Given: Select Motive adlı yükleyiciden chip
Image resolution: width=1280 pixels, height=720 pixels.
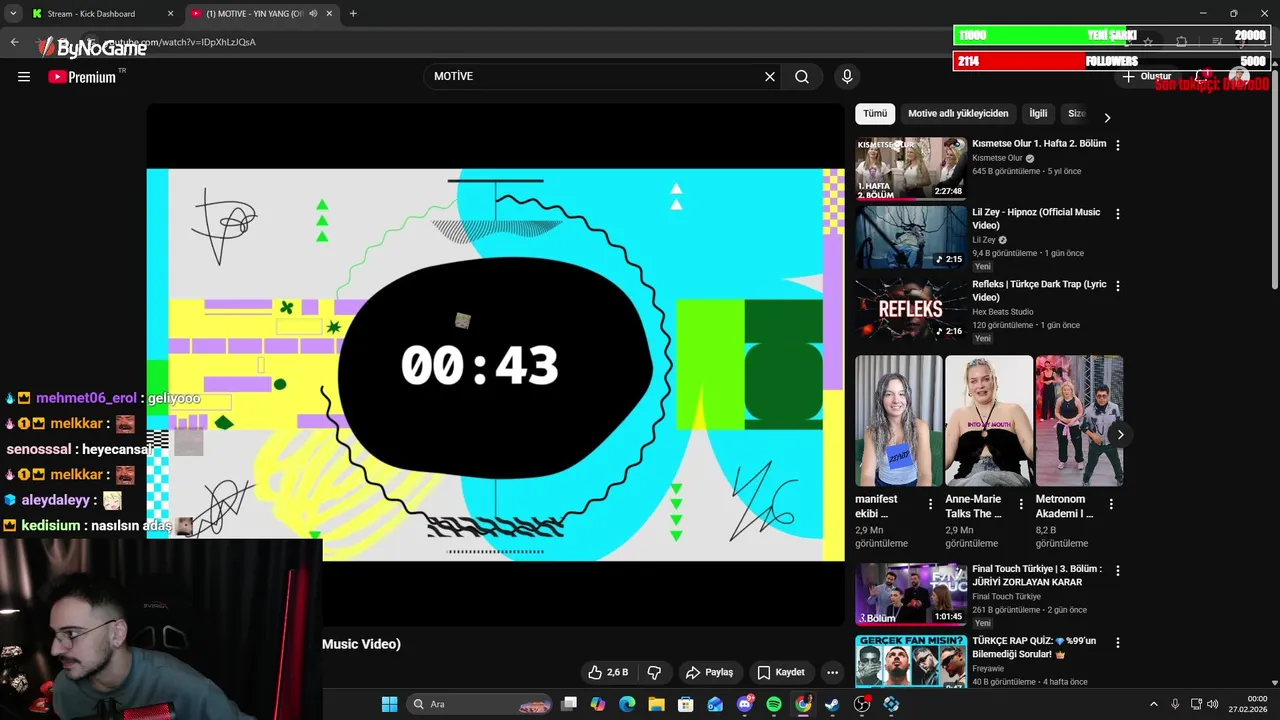Looking at the screenshot, I should (958, 114).
